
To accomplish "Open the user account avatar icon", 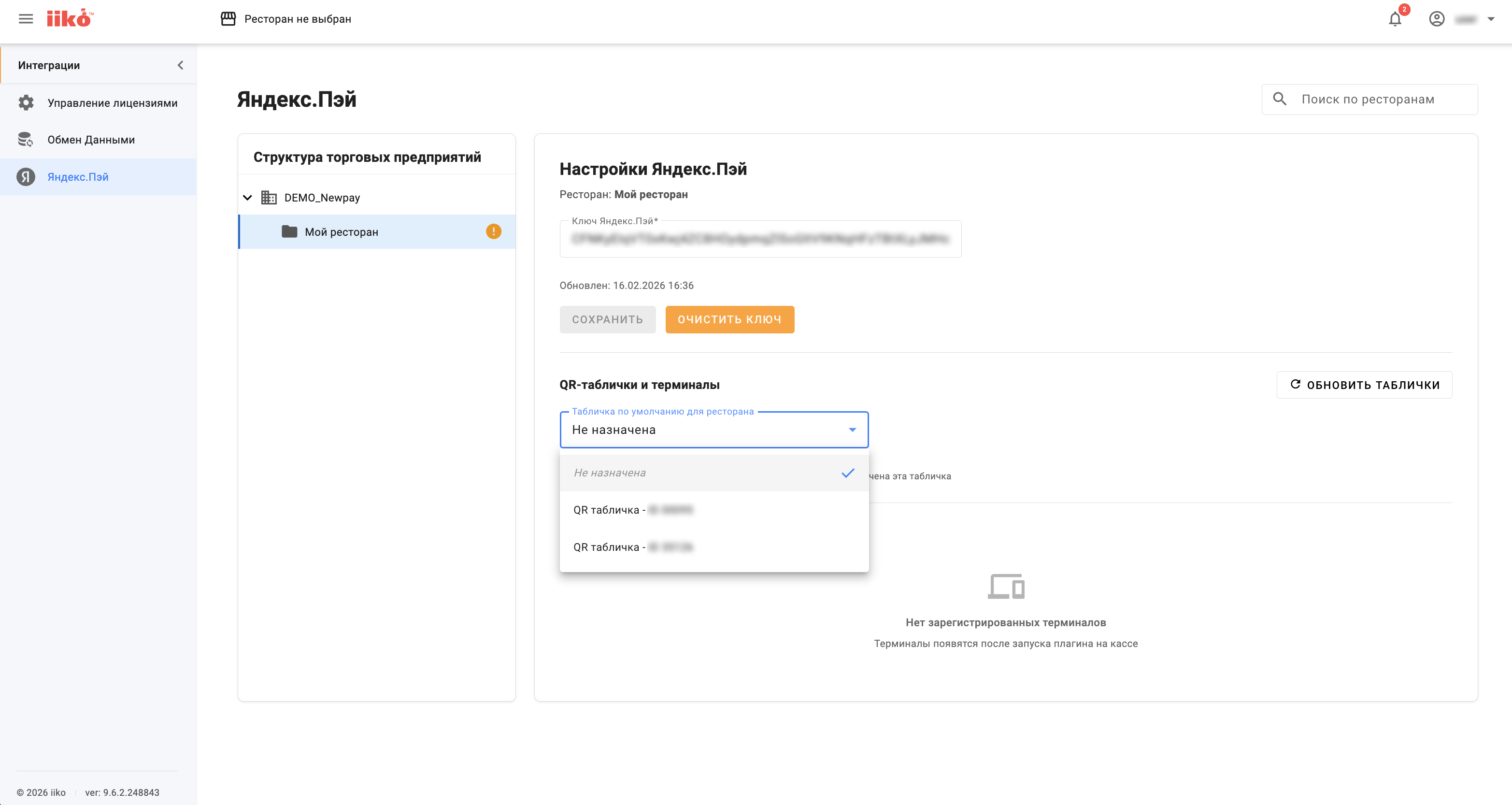I will click(1436, 19).
